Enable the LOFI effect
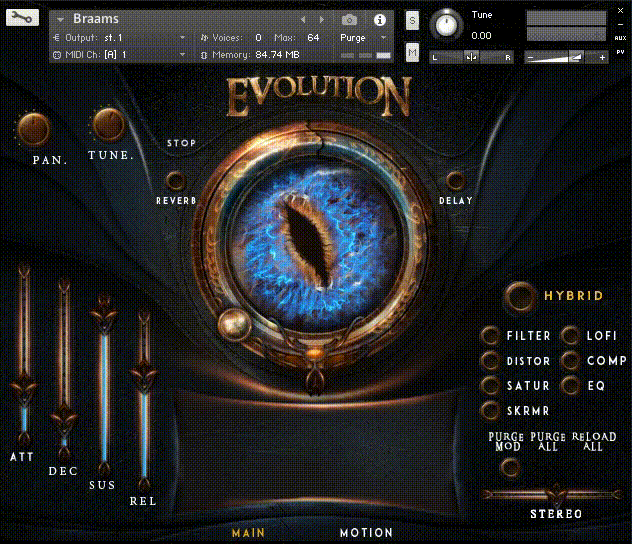632x544 pixels. pyautogui.click(x=571, y=335)
